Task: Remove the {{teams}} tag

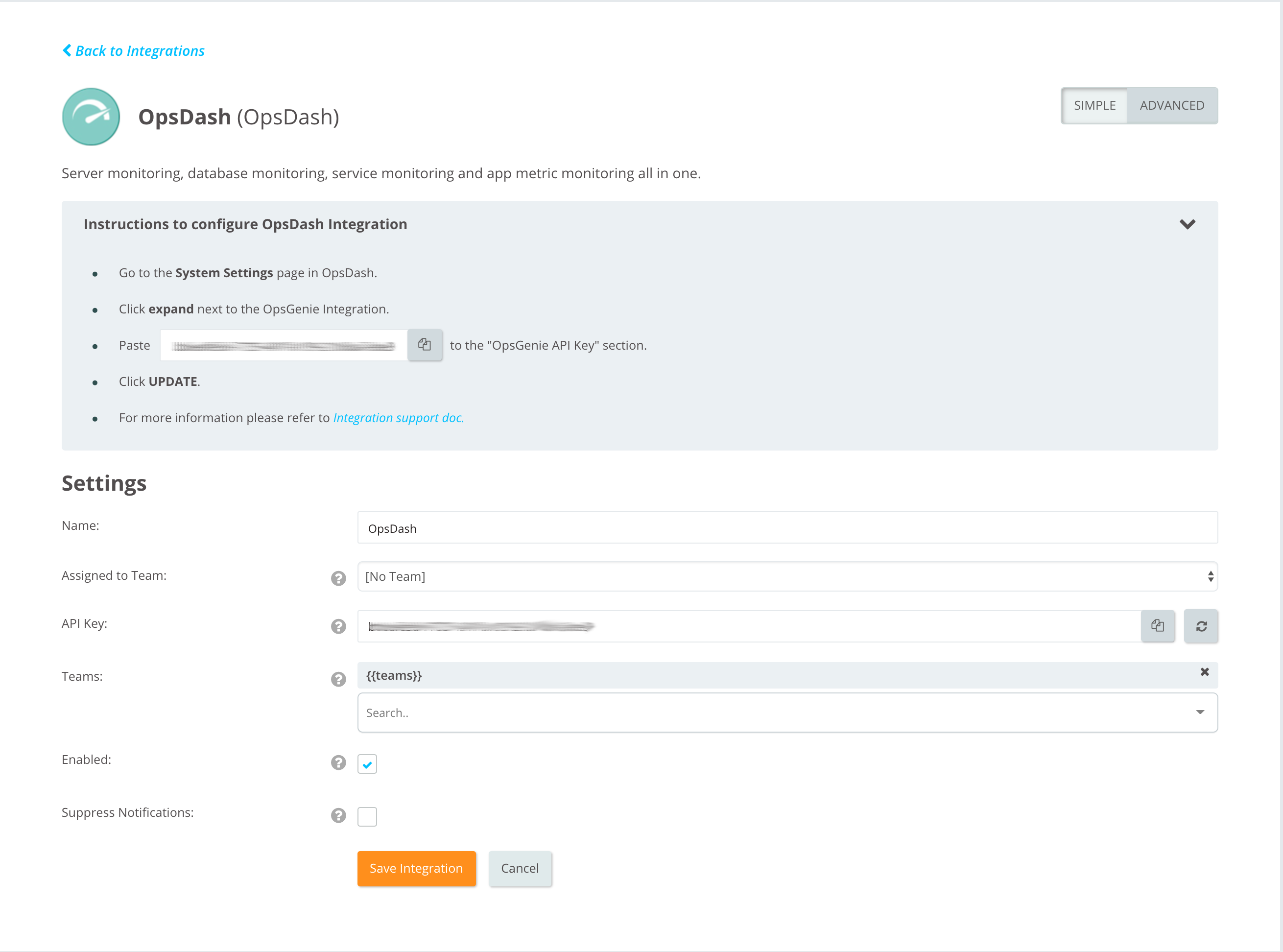Action: point(1204,672)
